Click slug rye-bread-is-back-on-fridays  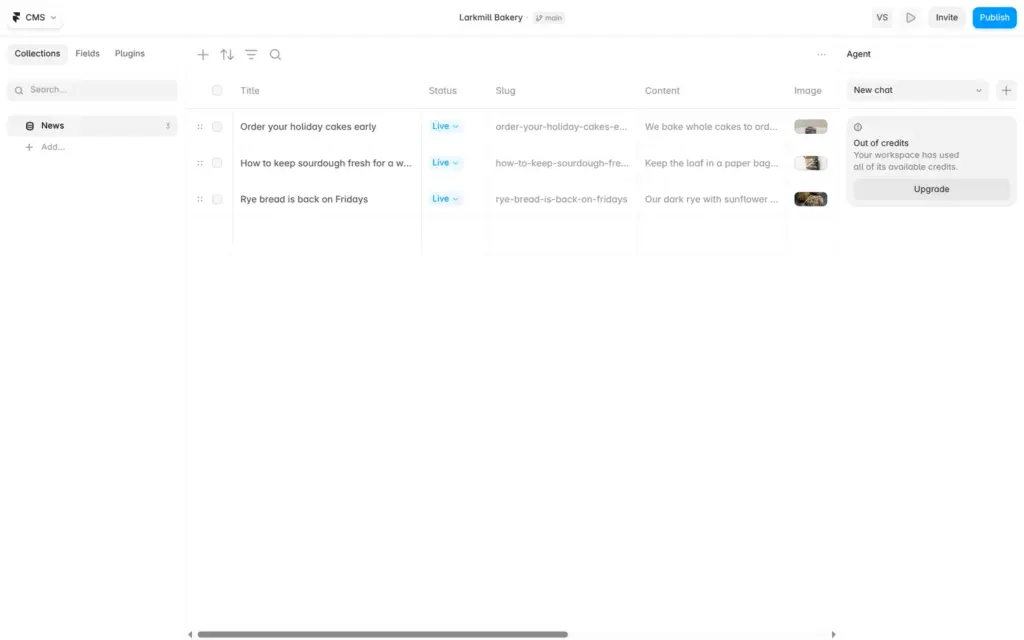[x=561, y=199]
